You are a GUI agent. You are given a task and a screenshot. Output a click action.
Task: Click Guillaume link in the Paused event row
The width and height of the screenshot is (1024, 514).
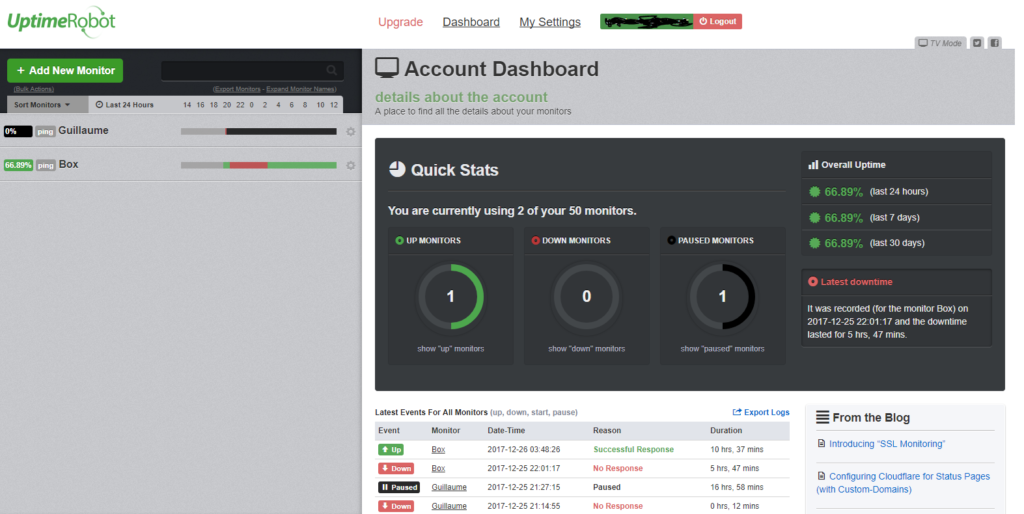click(449, 487)
